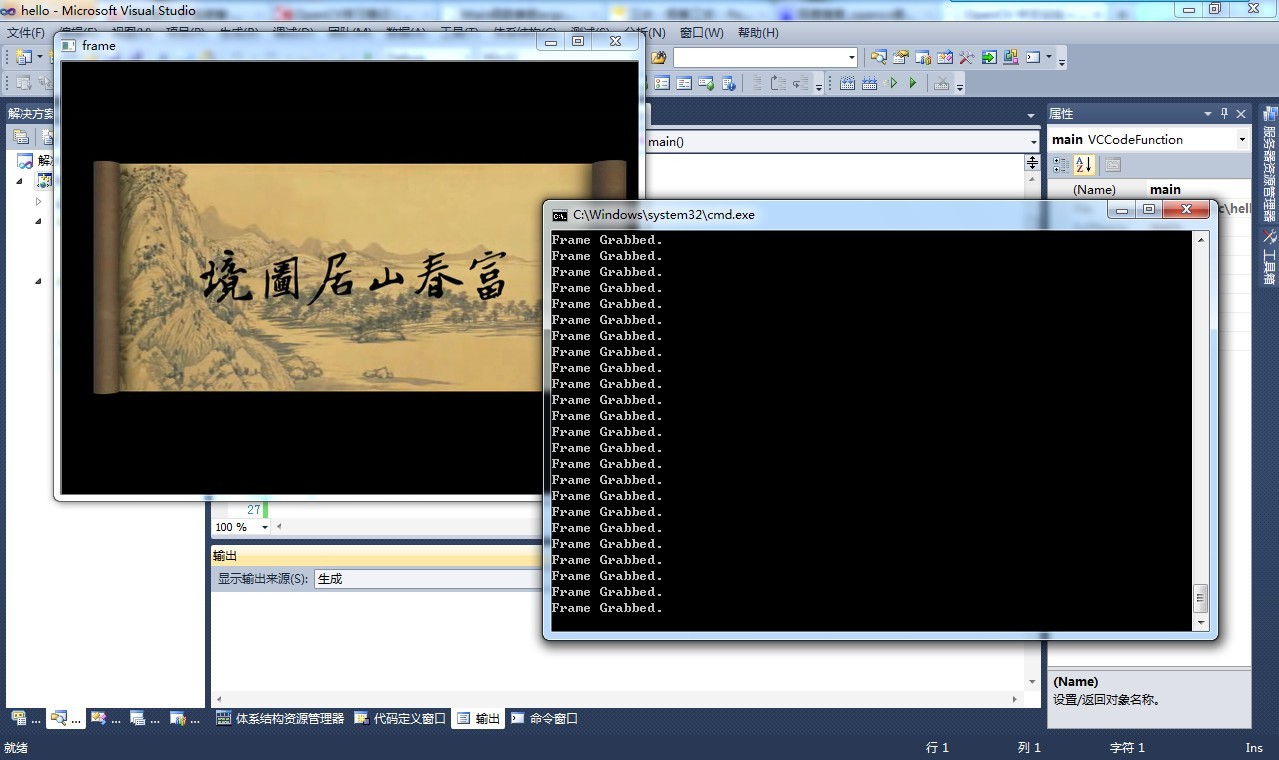Open the editor document list dropdown arrow
Image resolution: width=1279 pixels, height=760 pixels.
[1031, 115]
